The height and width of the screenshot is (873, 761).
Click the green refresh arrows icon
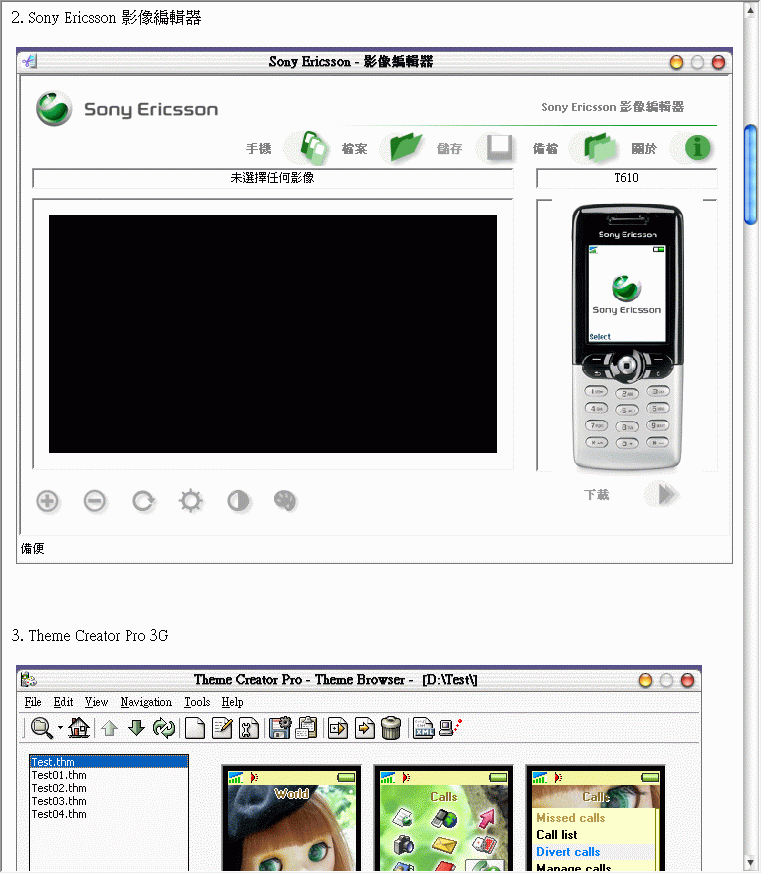pos(164,728)
